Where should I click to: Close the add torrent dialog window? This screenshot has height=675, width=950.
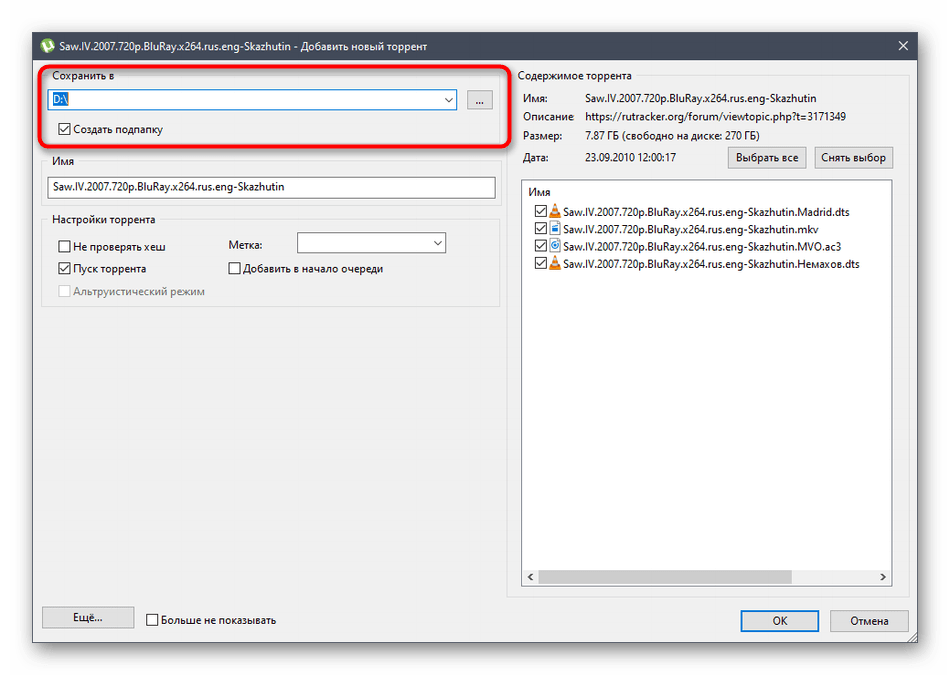coord(903,46)
